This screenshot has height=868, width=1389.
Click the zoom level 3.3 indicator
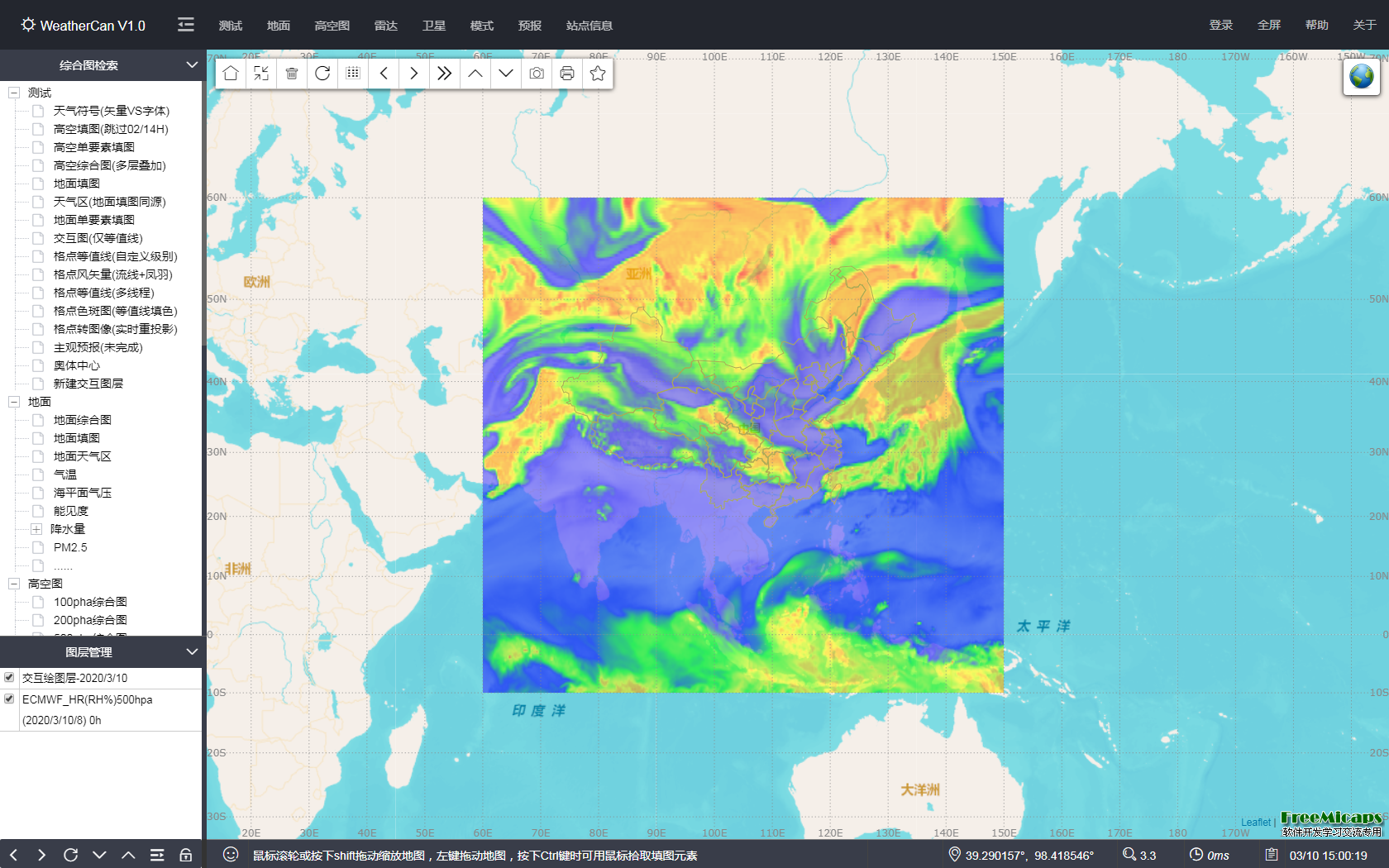pyautogui.click(x=1141, y=856)
